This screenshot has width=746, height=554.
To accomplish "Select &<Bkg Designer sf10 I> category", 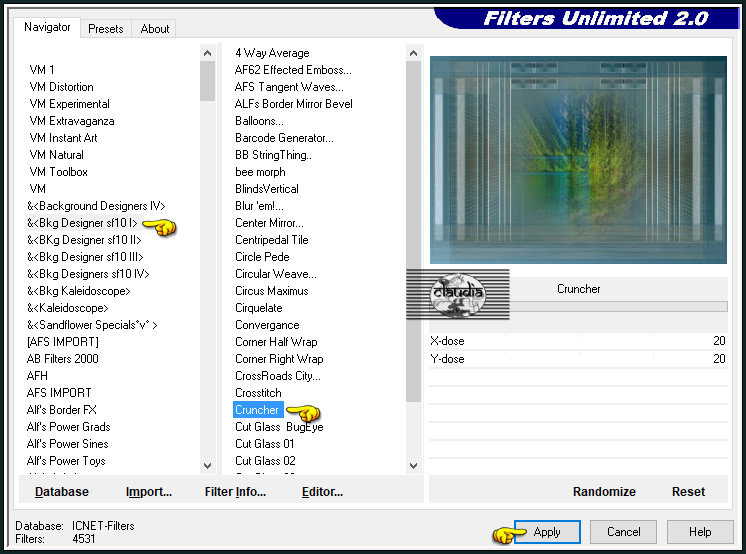I will click(x=82, y=223).
